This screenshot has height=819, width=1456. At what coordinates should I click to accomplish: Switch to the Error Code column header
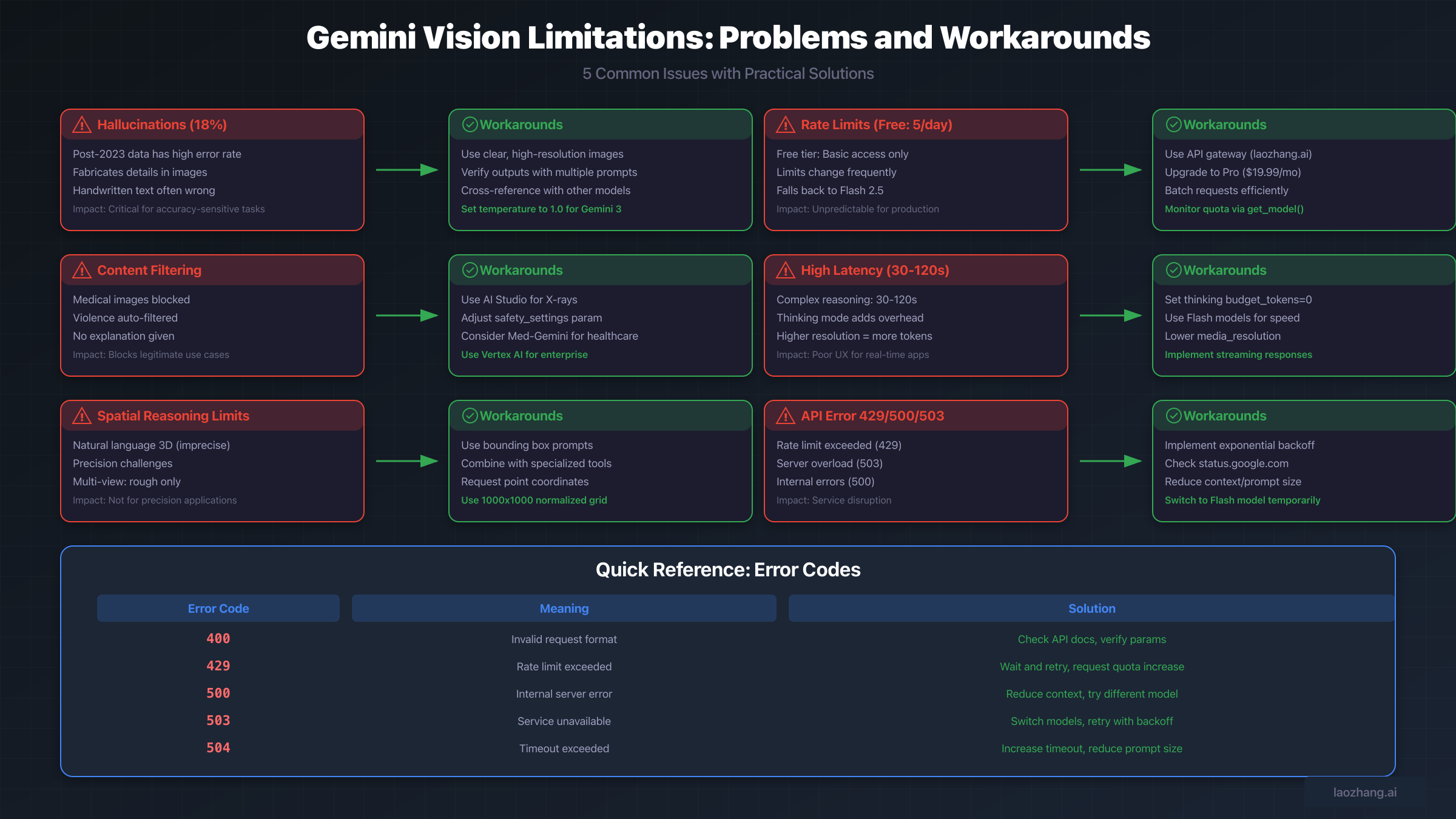(218, 608)
